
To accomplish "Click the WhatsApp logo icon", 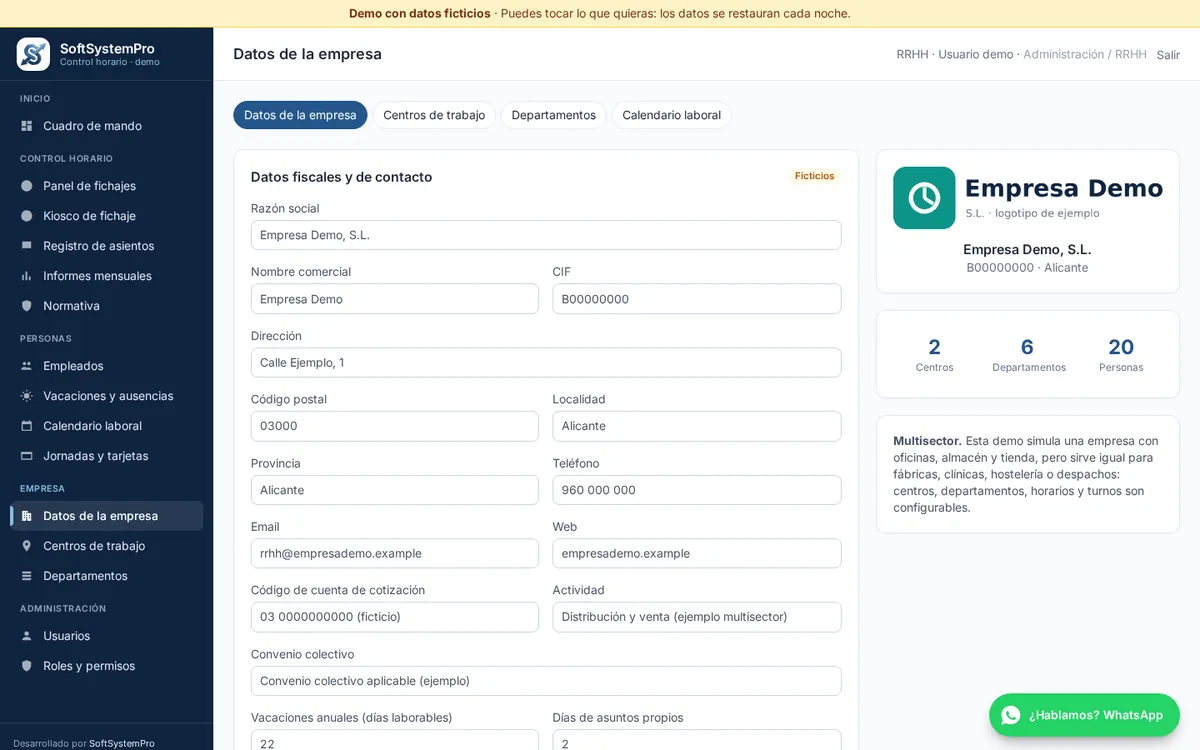I will 1011,715.
